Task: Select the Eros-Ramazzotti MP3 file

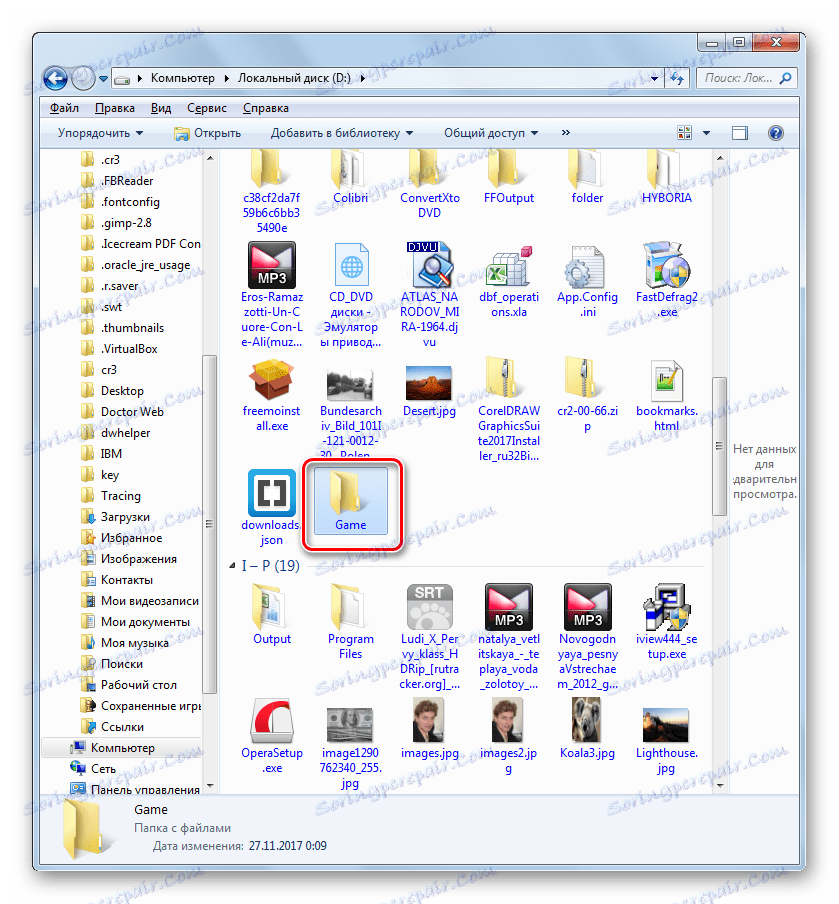Action: click(272, 295)
